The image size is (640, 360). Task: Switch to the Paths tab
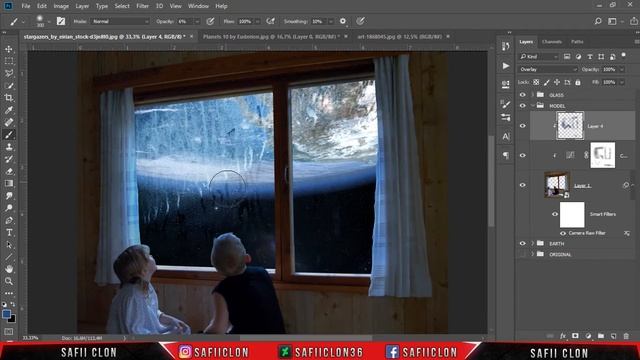click(x=577, y=42)
